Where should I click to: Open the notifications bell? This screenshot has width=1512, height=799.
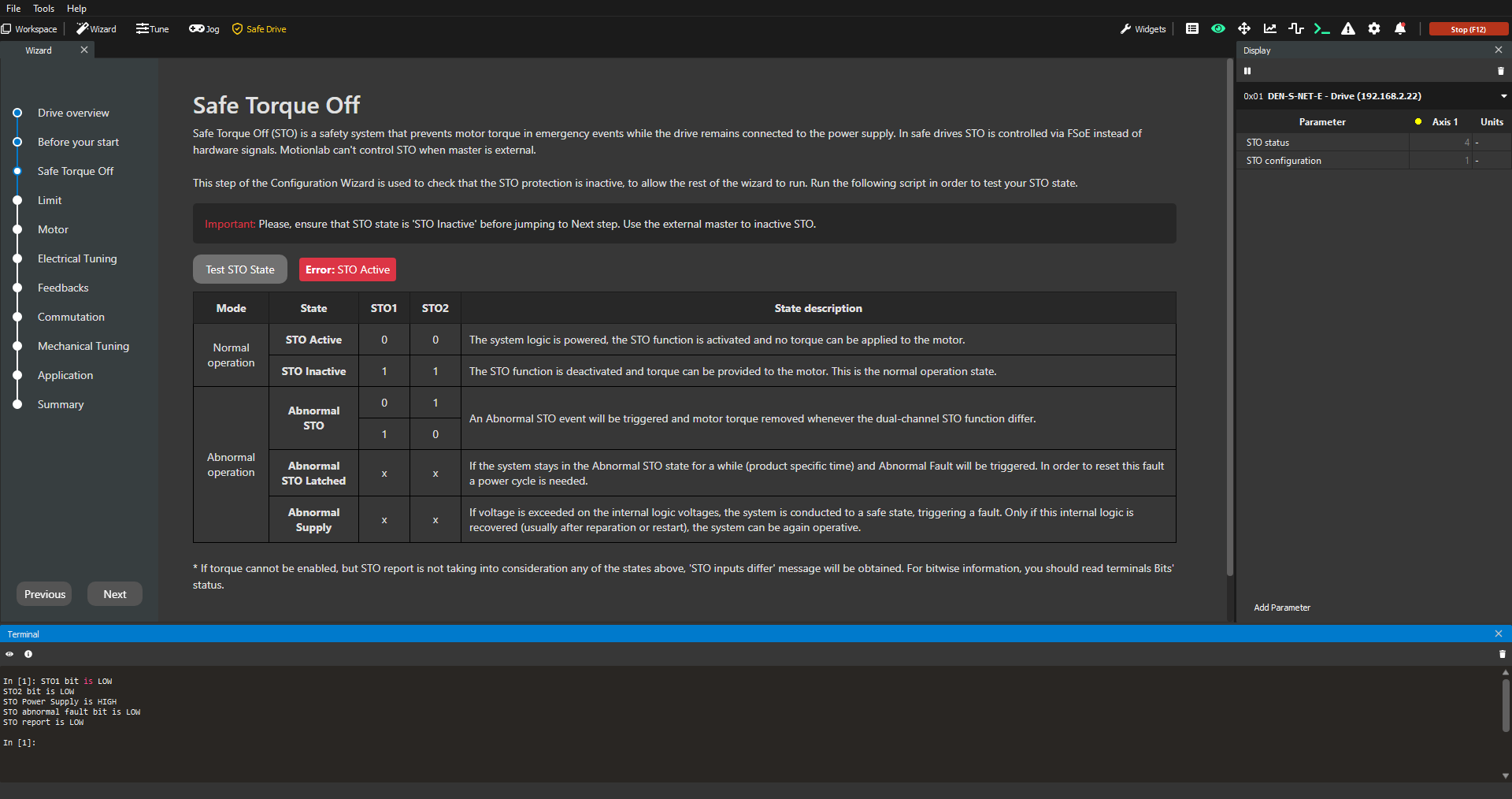pyautogui.click(x=1400, y=29)
